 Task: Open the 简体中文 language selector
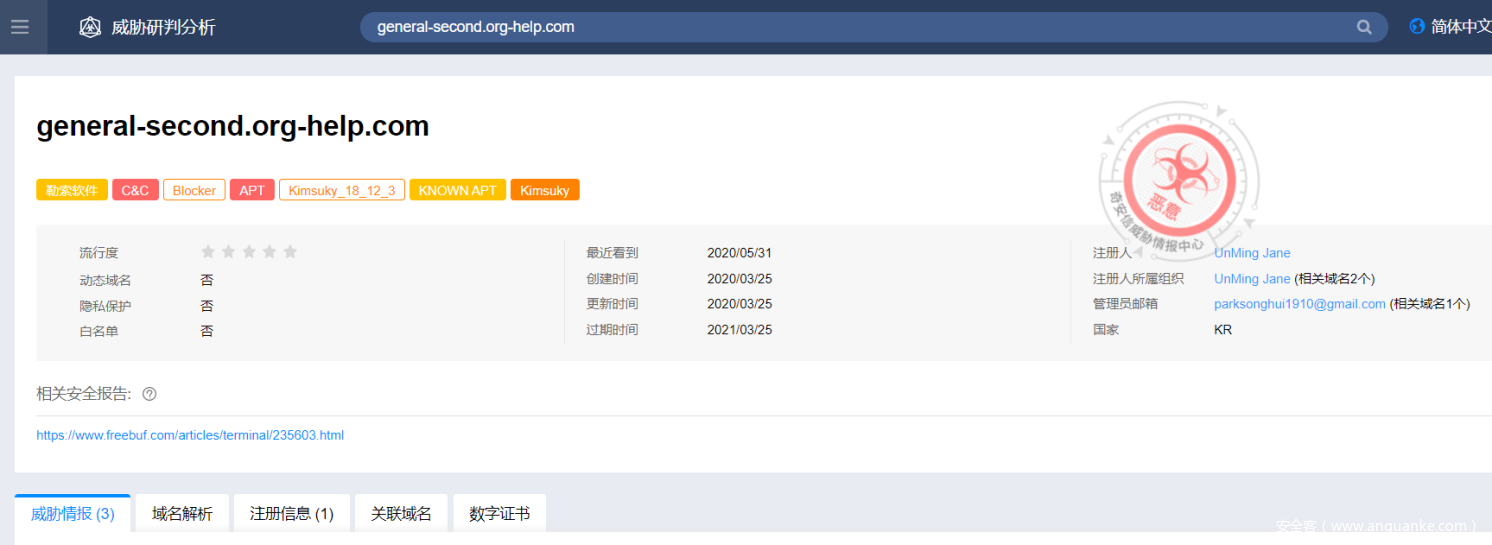click(x=1461, y=27)
